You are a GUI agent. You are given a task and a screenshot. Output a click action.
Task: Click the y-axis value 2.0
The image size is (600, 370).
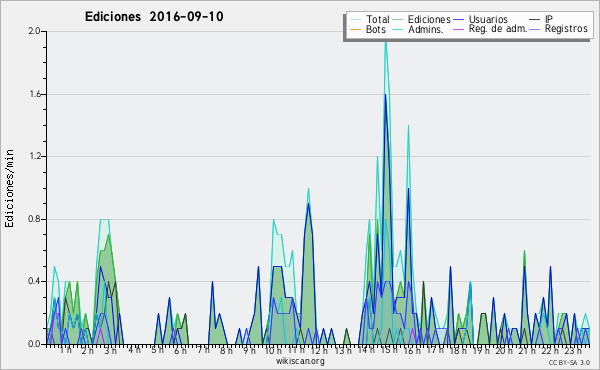[x=34, y=31]
